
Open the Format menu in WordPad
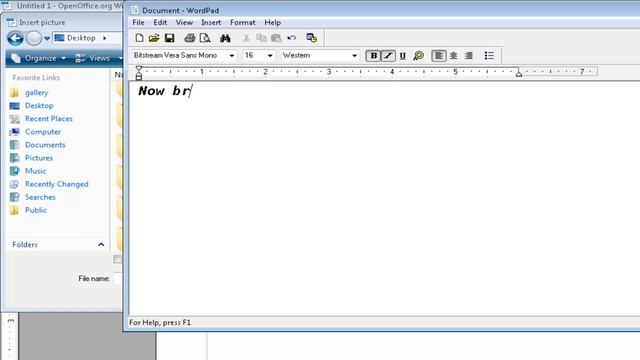[x=242, y=22]
